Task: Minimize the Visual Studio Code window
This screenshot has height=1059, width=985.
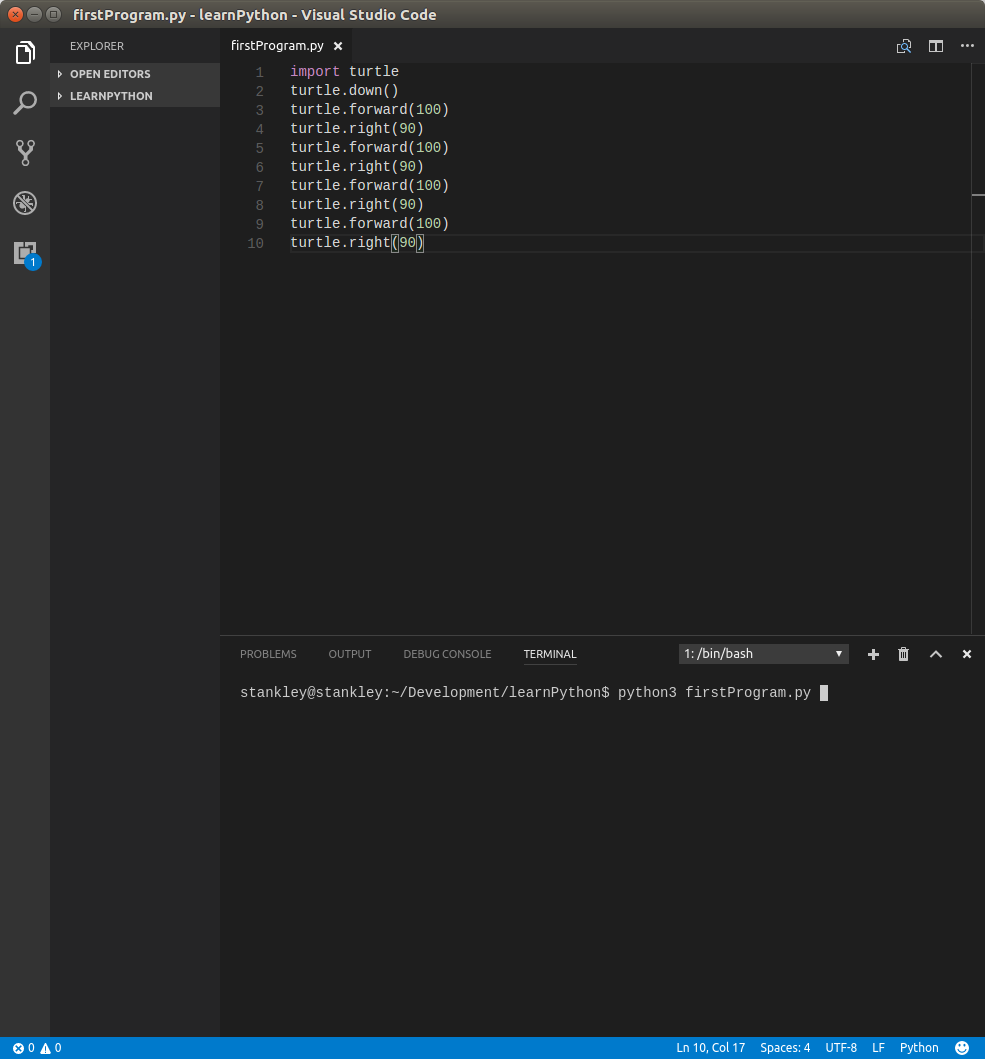Action: tap(34, 14)
